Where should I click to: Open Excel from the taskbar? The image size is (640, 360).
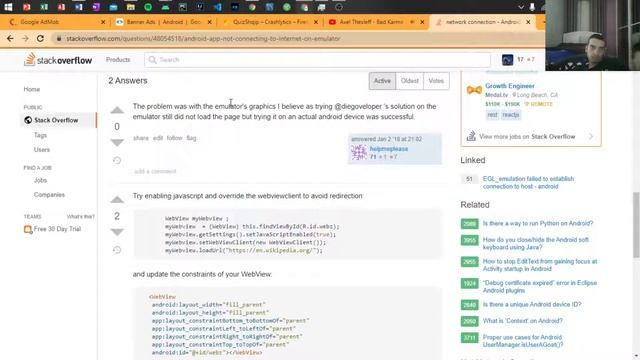pyautogui.click(x=44, y=7)
